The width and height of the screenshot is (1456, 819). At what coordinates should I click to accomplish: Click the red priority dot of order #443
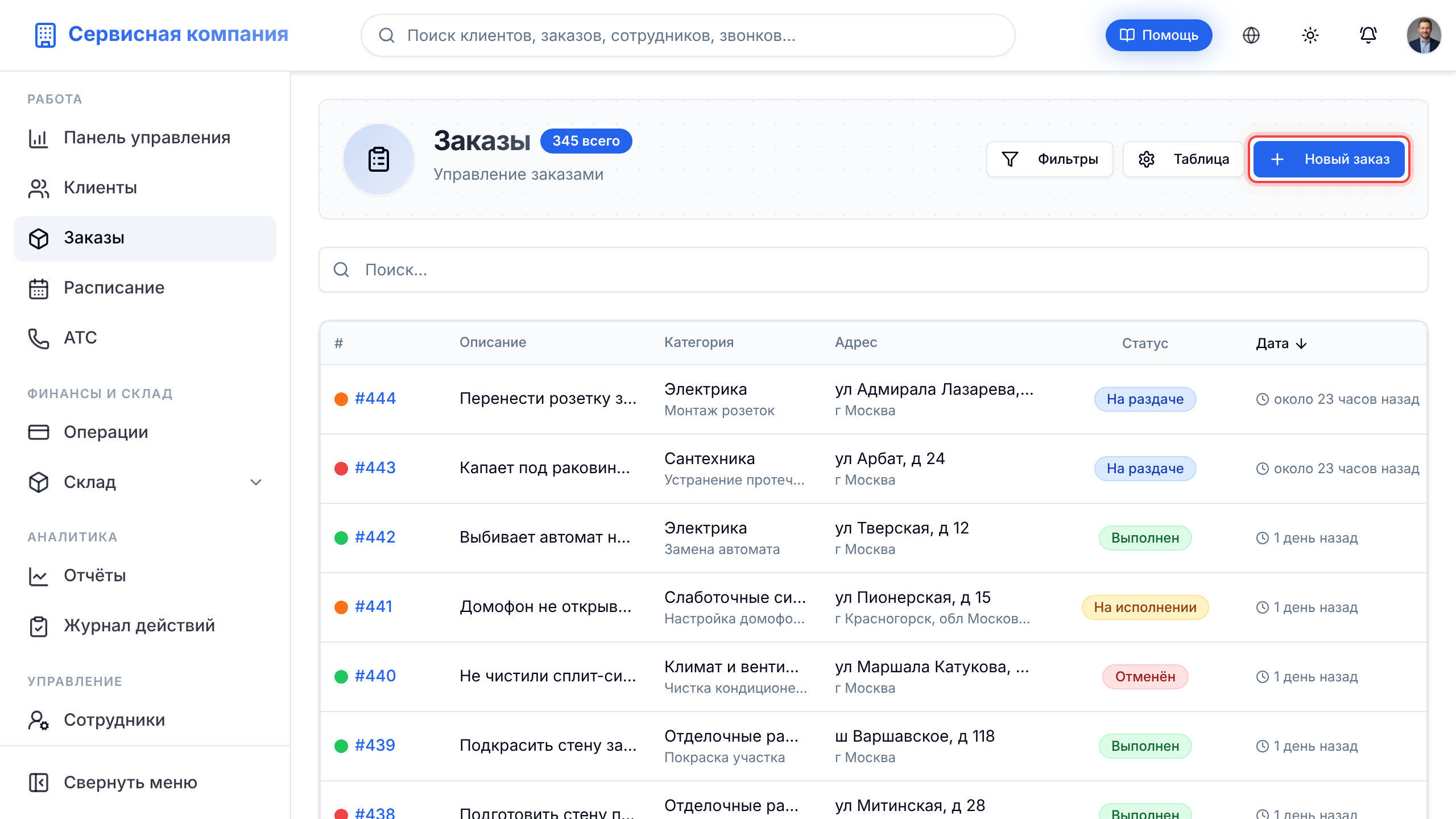(341, 469)
